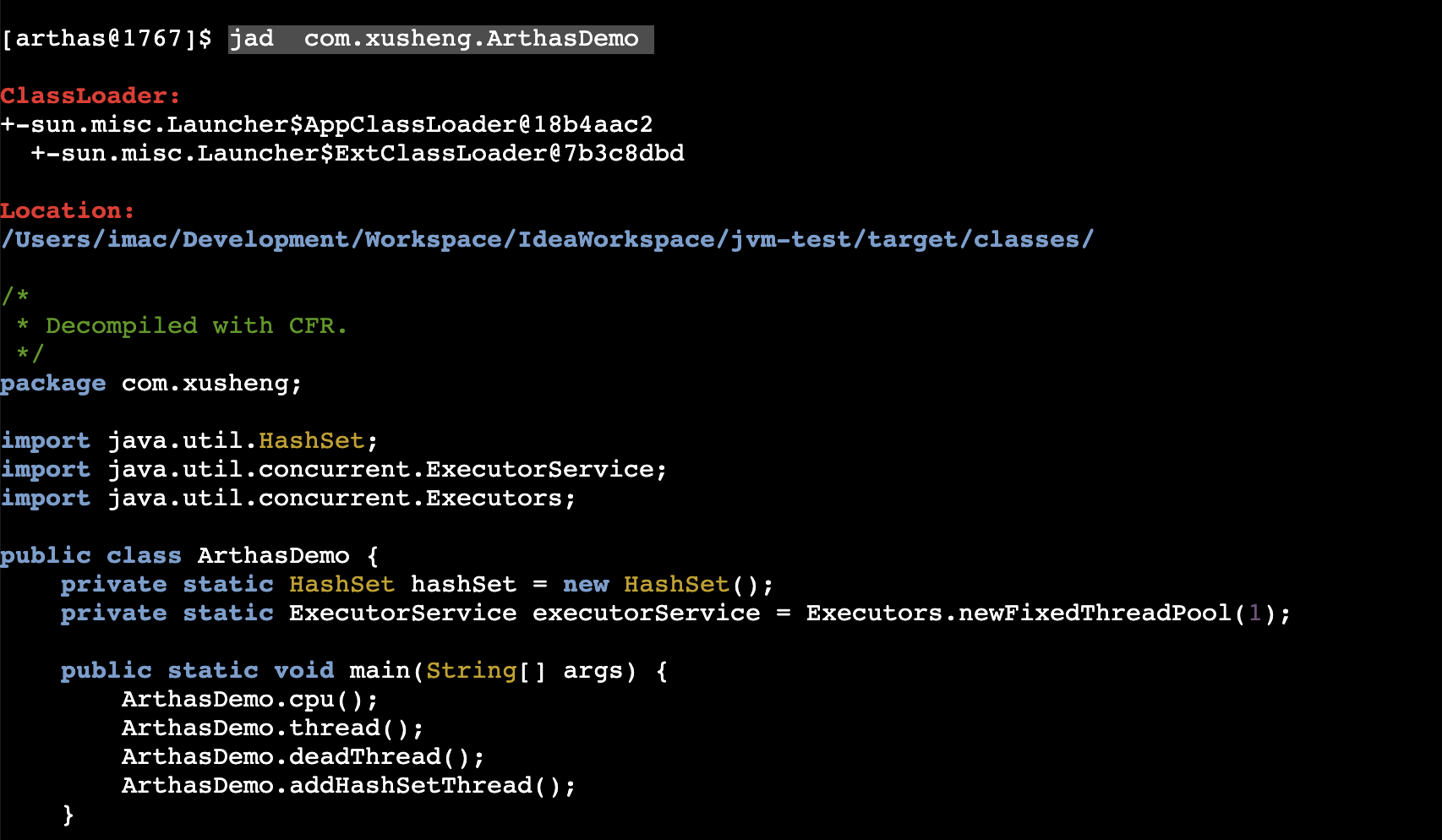
Task: Click the highlighted "jad com.xusheng.ArthasDemo" command
Action: pos(440,39)
